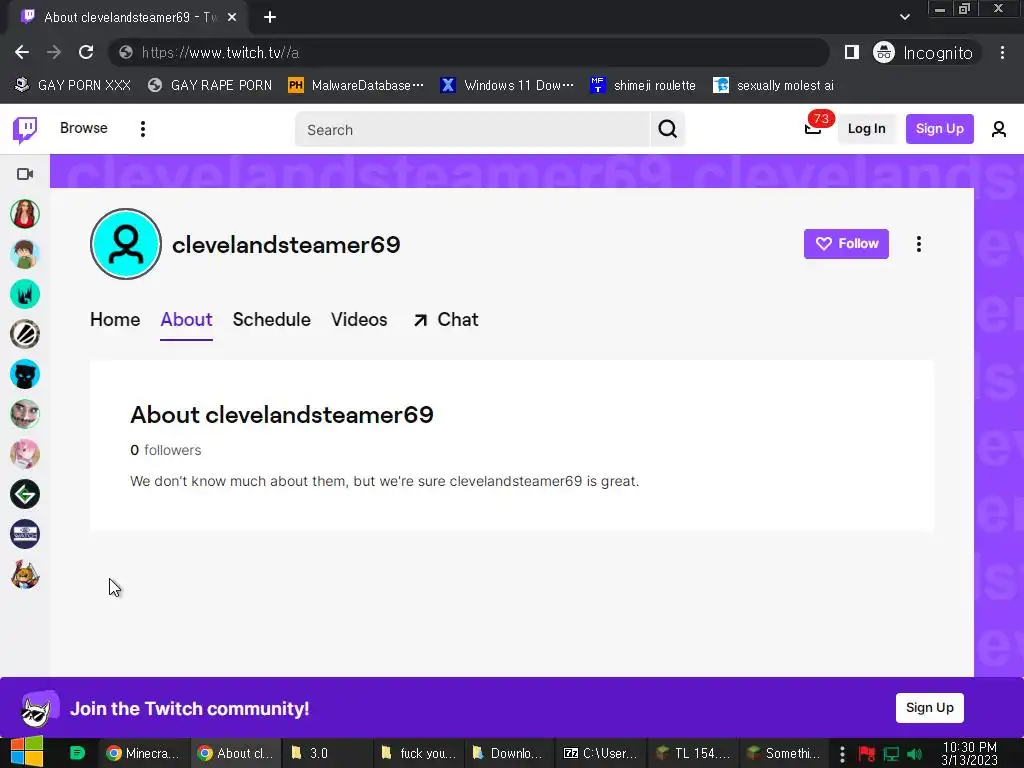Open Chrome's three-dot menu
This screenshot has height=768, width=1024.
pos(1002,52)
